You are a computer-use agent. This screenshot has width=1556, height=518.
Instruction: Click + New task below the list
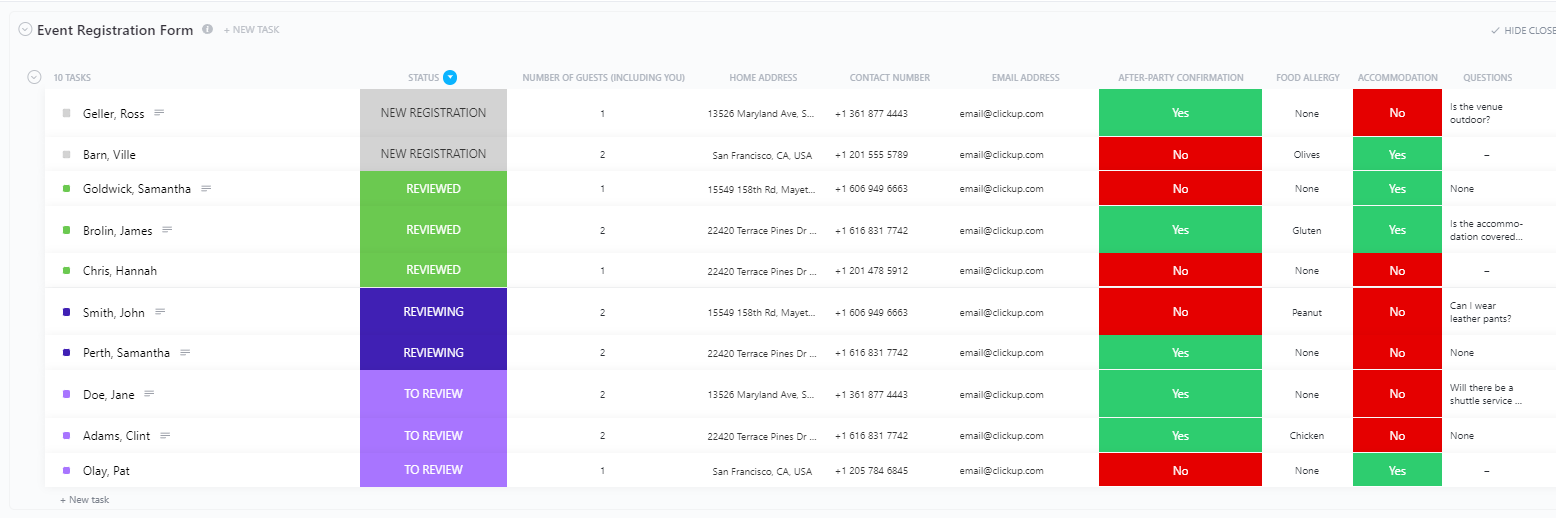tap(85, 499)
